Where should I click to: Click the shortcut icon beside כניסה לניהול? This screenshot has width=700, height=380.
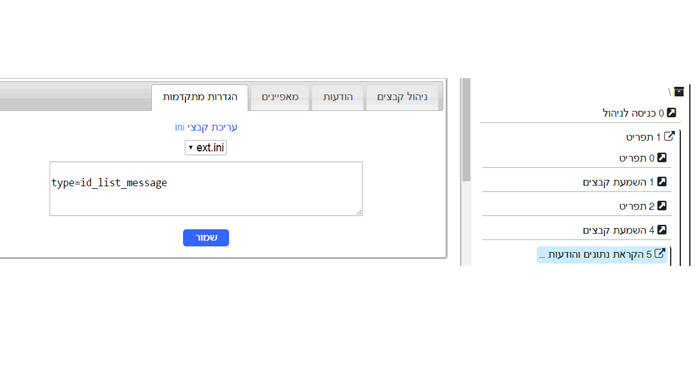671,113
